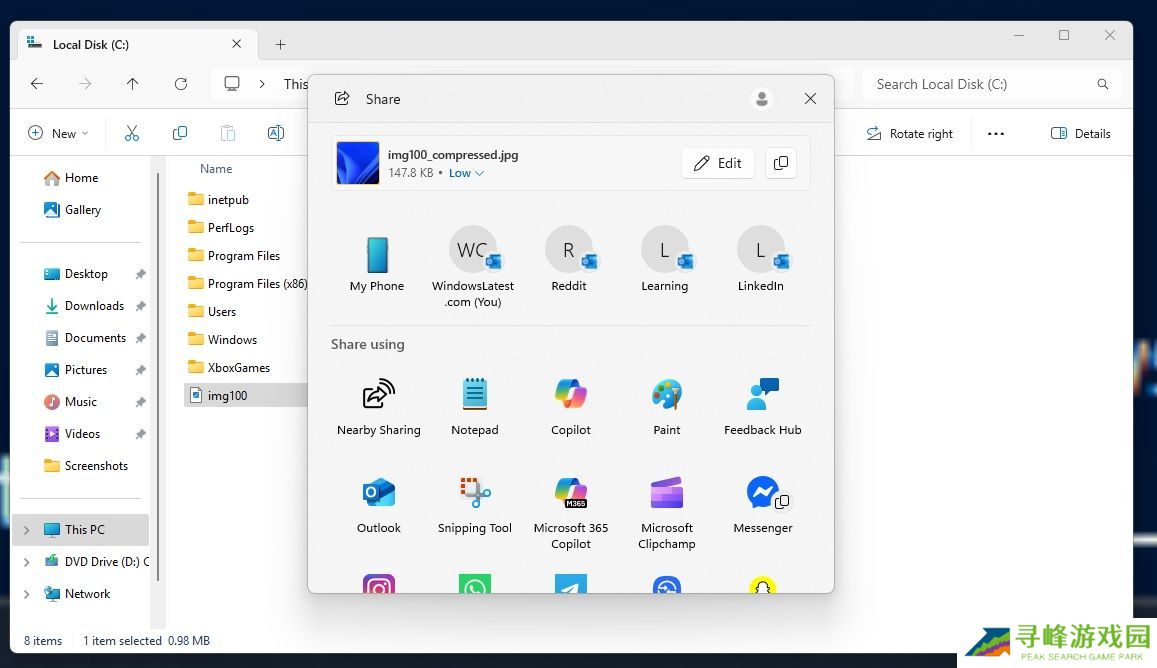The height and width of the screenshot is (668, 1157).
Task: Open Music in the sidebar
Action: point(71,402)
